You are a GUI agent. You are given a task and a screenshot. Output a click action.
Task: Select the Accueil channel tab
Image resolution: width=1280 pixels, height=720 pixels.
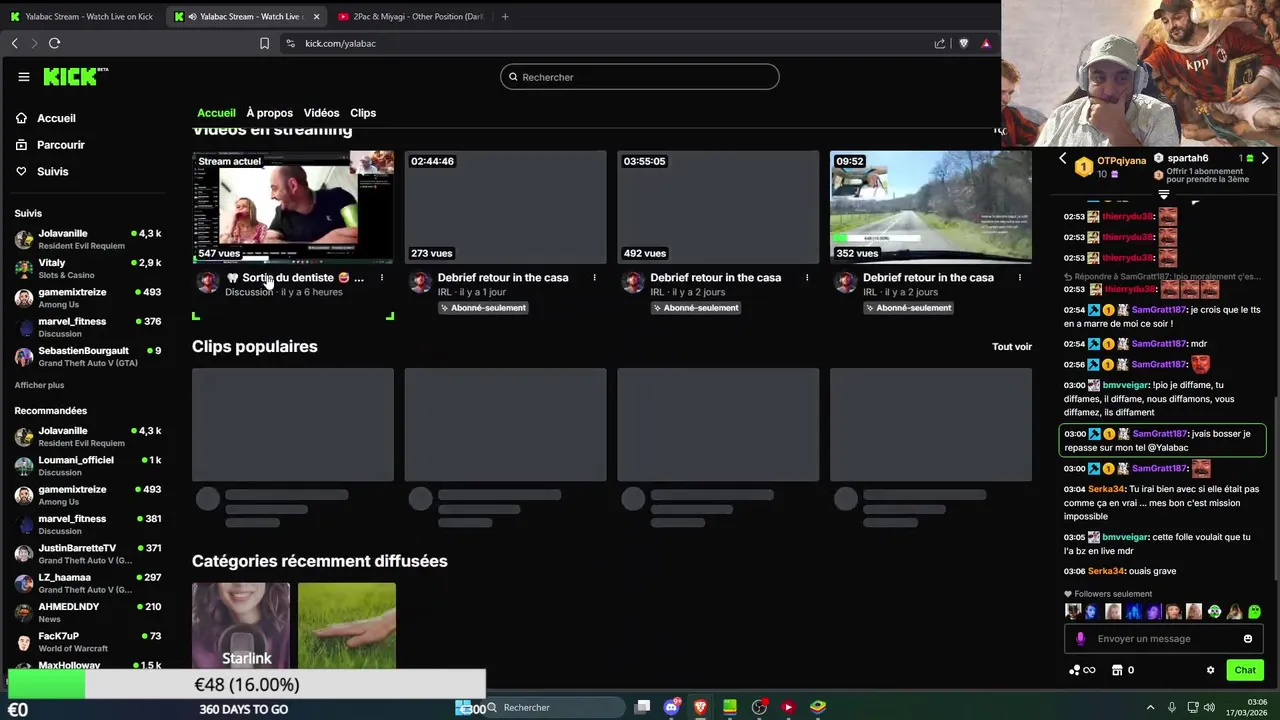(216, 113)
